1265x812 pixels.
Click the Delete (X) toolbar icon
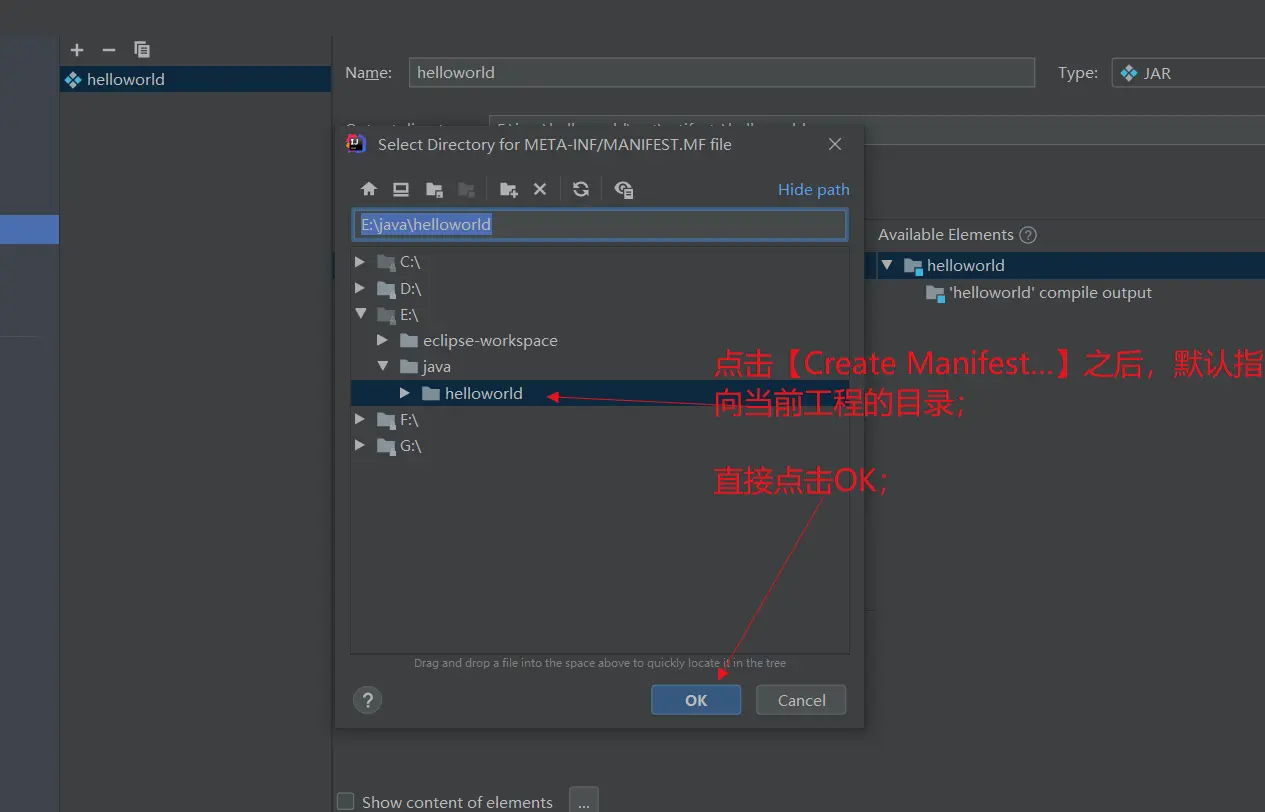point(540,189)
